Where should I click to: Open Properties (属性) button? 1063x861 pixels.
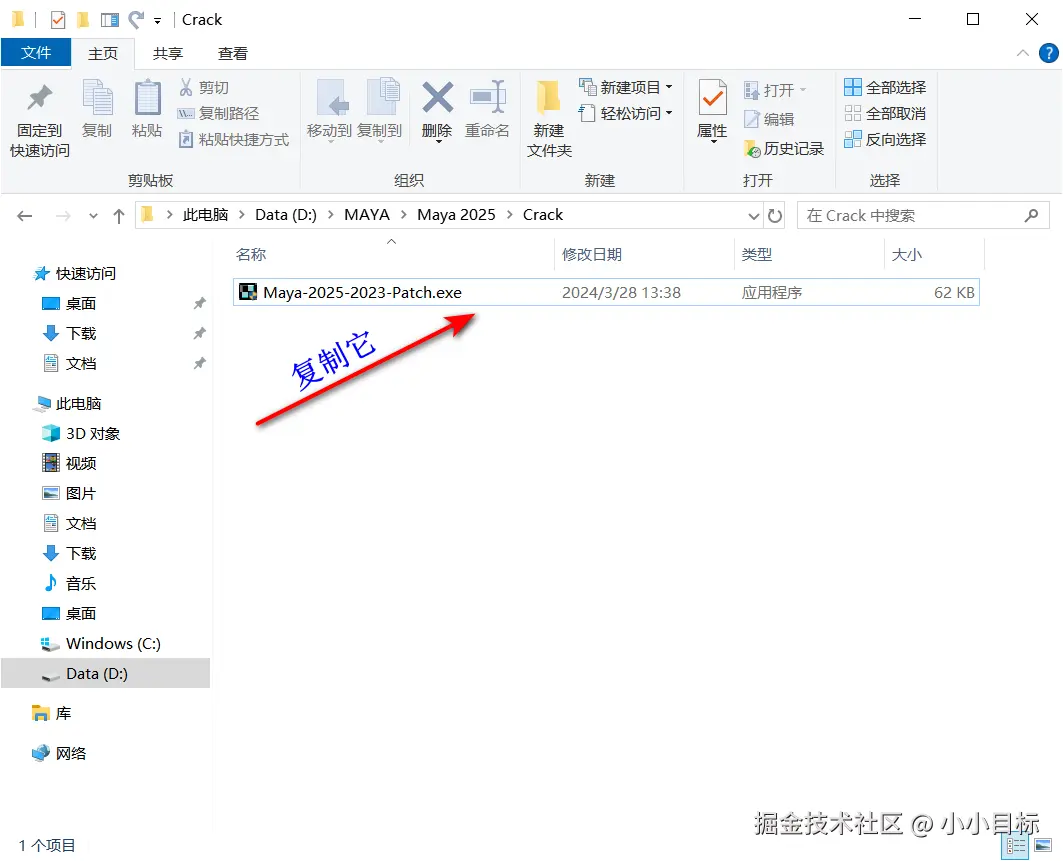click(713, 111)
